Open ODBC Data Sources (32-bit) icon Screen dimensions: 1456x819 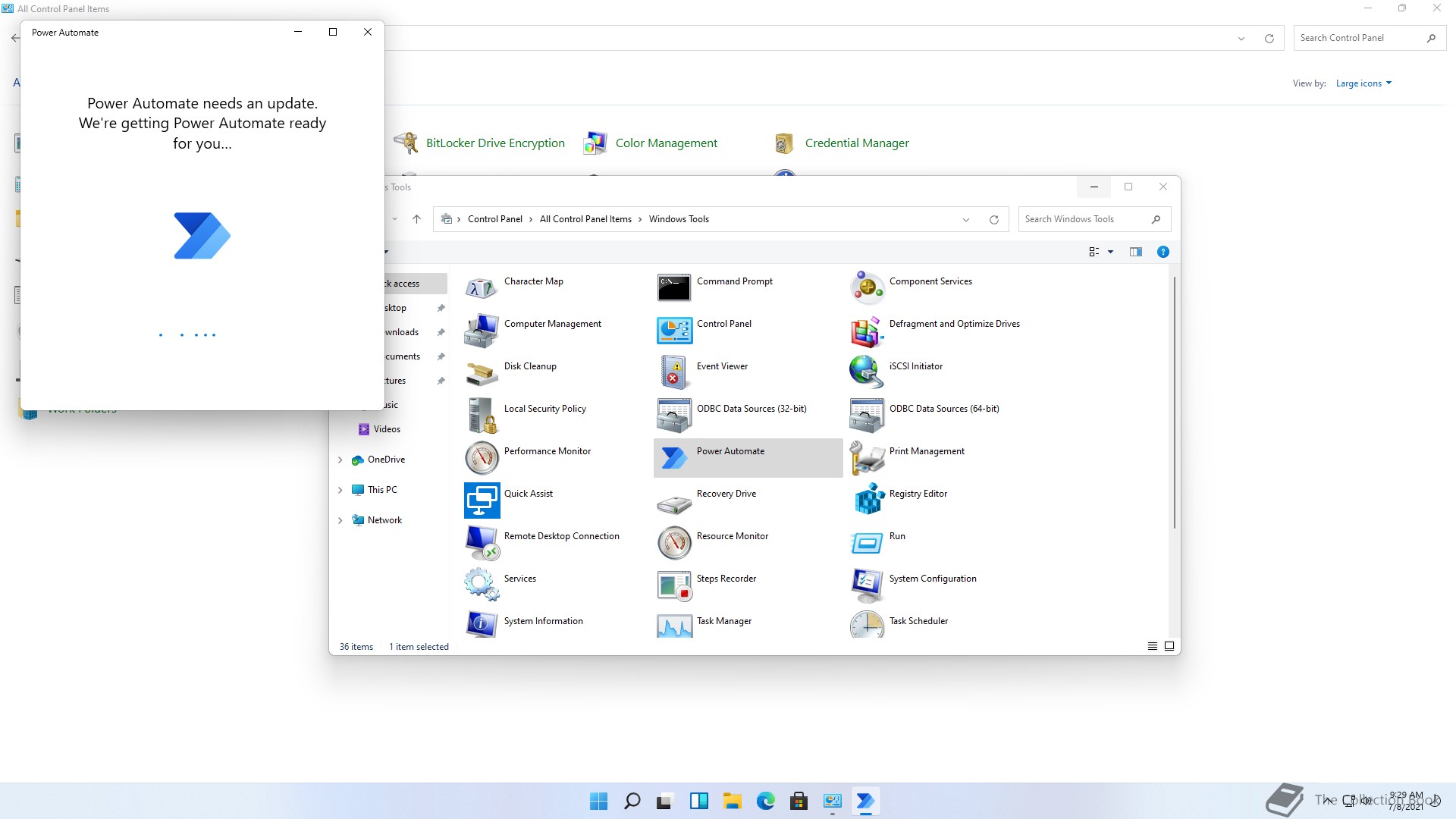[x=674, y=416]
